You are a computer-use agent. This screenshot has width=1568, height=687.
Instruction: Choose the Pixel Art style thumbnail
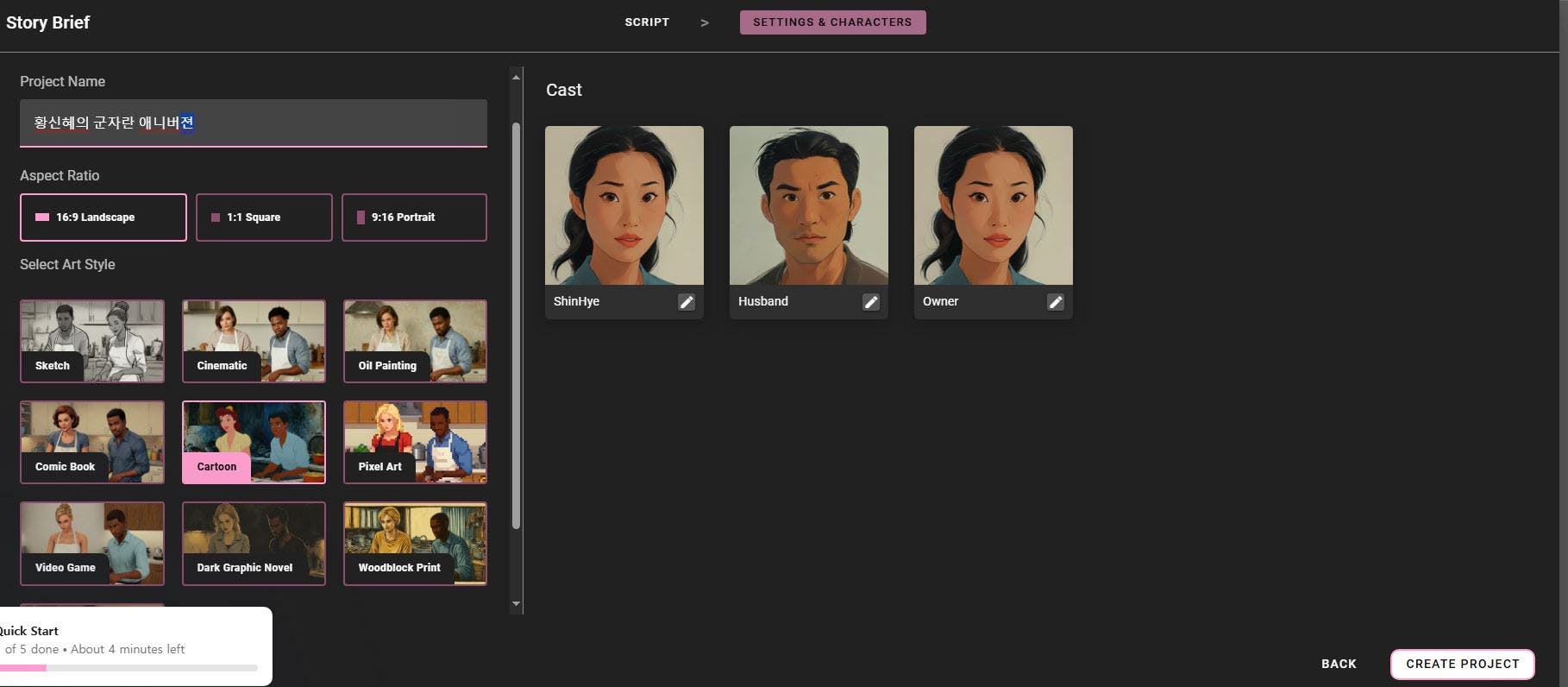[x=415, y=442]
